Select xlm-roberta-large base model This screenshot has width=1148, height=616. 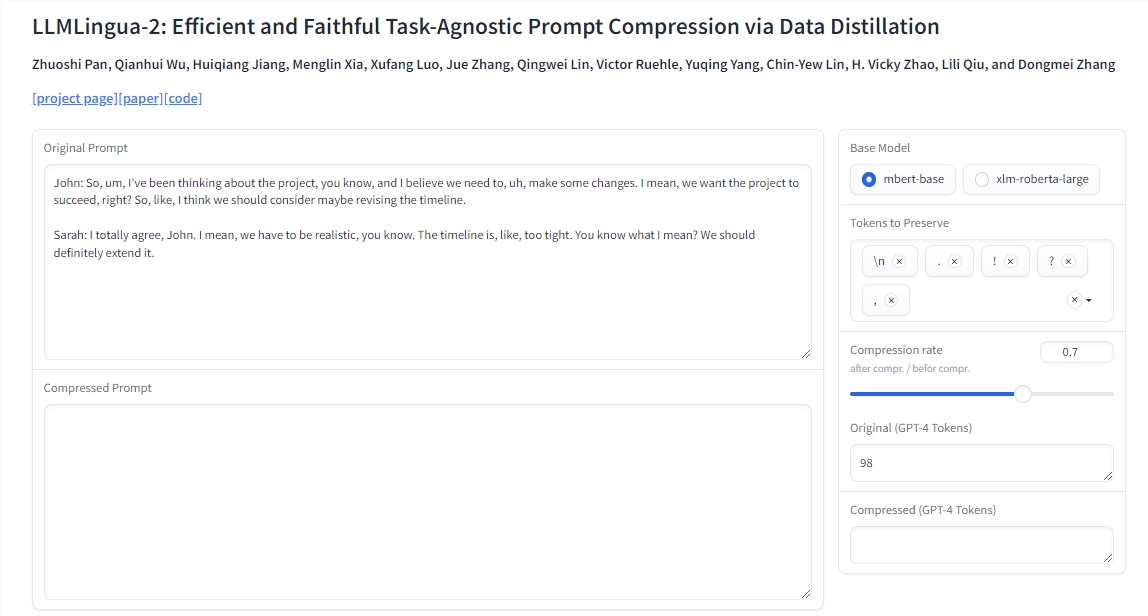(982, 179)
